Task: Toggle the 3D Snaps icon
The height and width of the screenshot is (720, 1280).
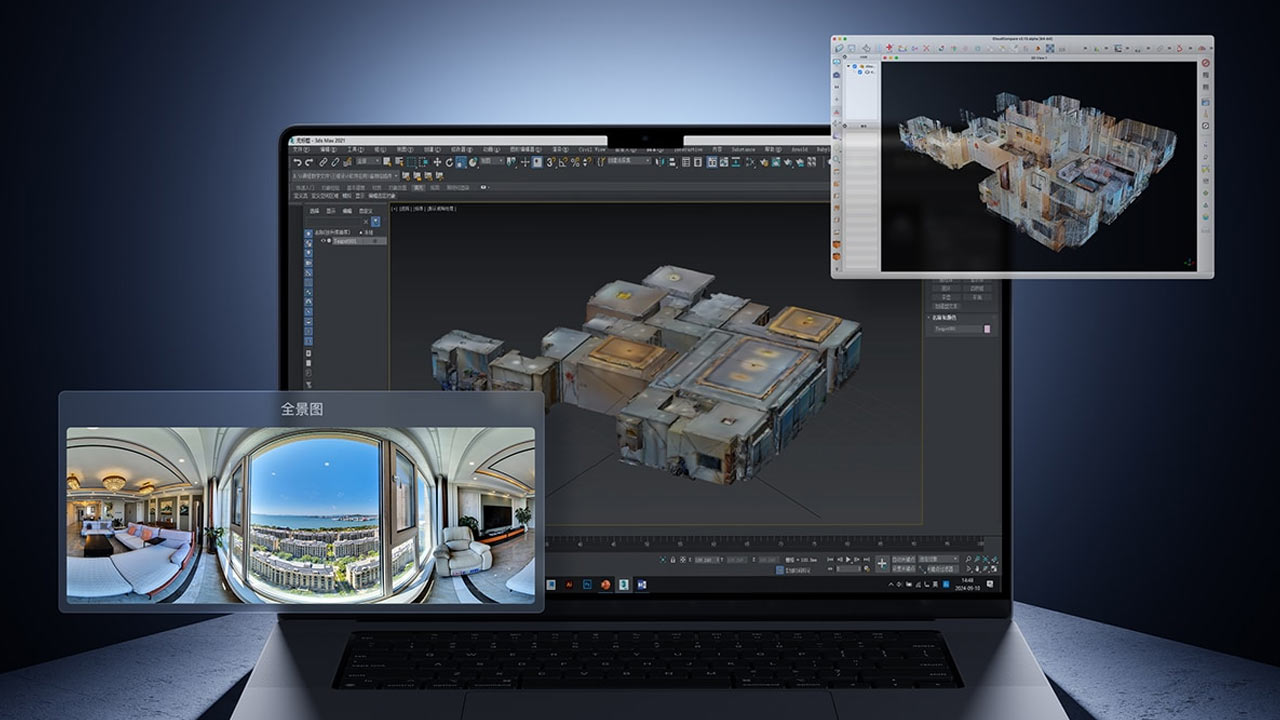Action: click(549, 162)
